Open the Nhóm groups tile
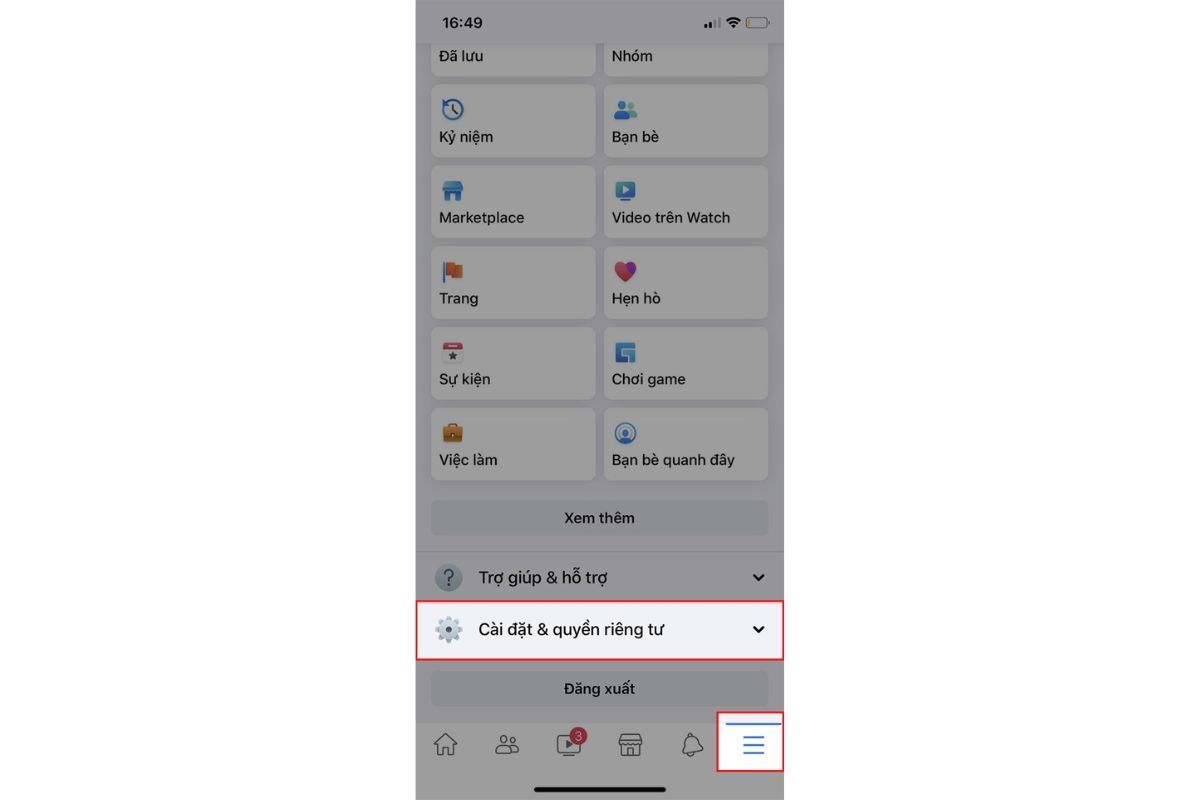Screen dimensions: 1200x800 click(686, 59)
